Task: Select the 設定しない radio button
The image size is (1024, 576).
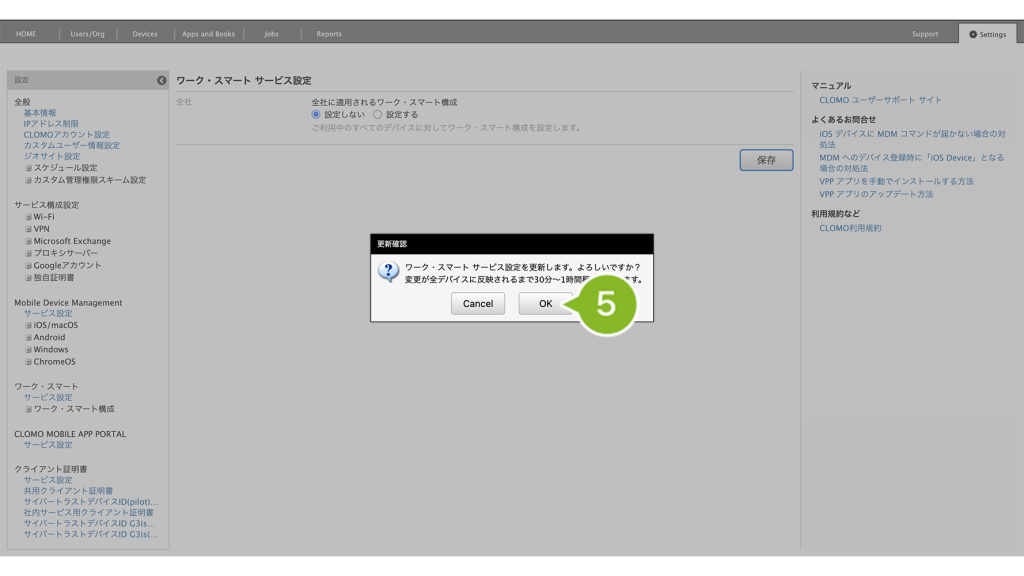Action: coord(317,115)
